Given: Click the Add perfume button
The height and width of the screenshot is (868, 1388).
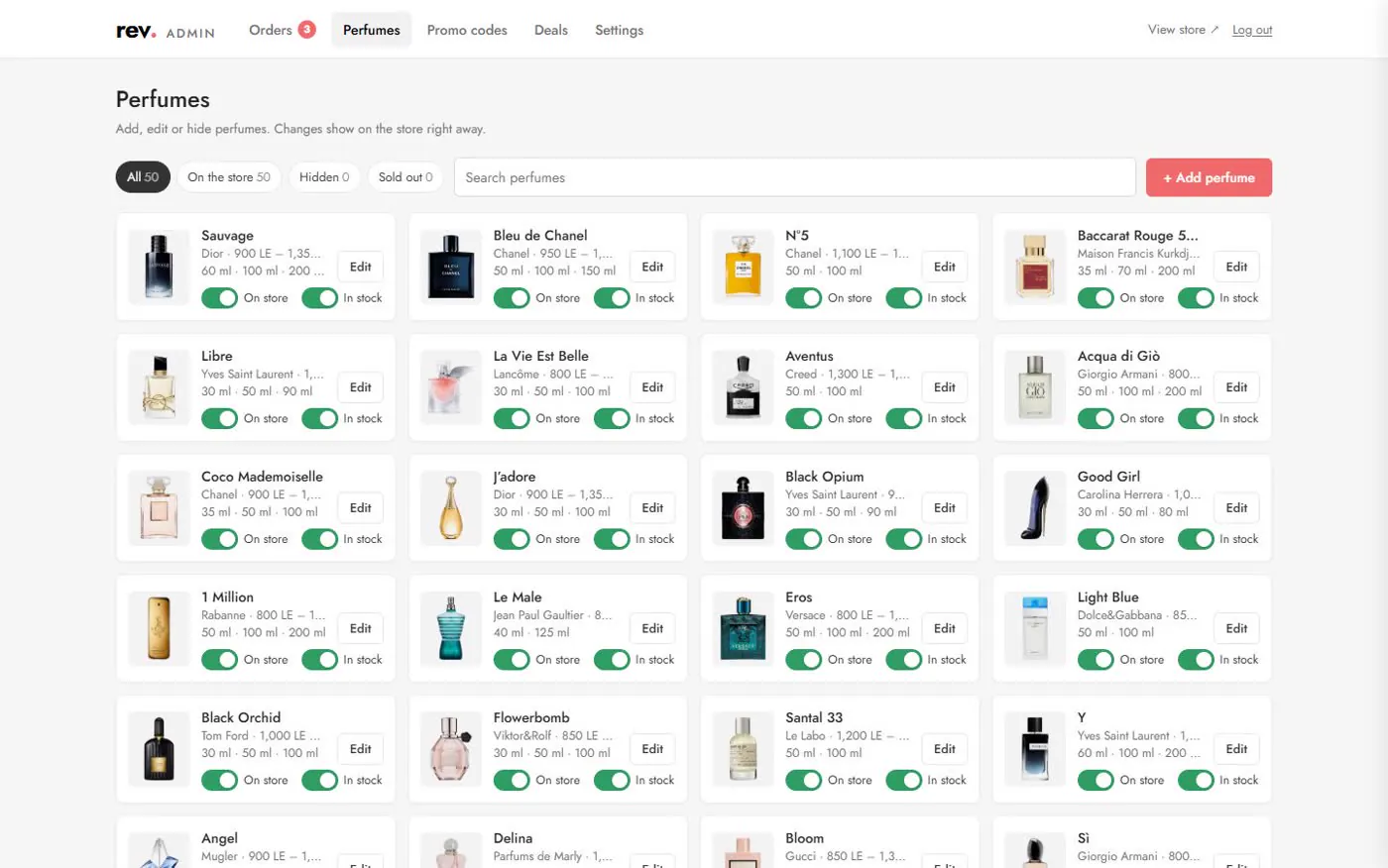Looking at the screenshot, I should [x=1209, y=177].
